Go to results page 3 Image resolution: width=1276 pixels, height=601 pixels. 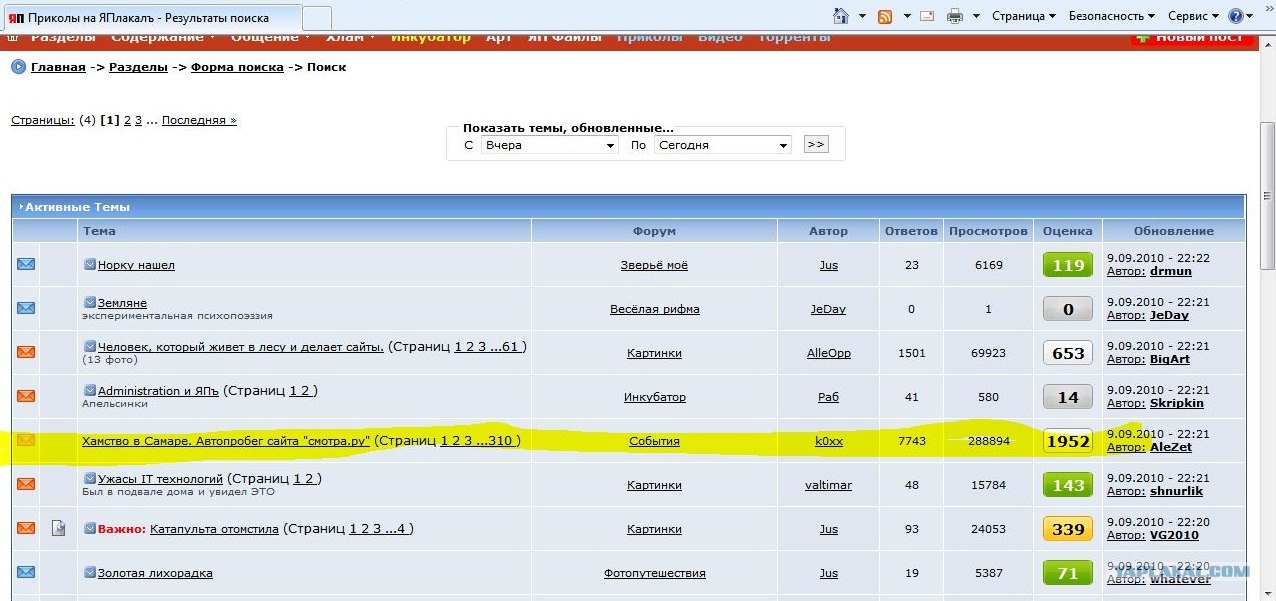tap(138, 120)
